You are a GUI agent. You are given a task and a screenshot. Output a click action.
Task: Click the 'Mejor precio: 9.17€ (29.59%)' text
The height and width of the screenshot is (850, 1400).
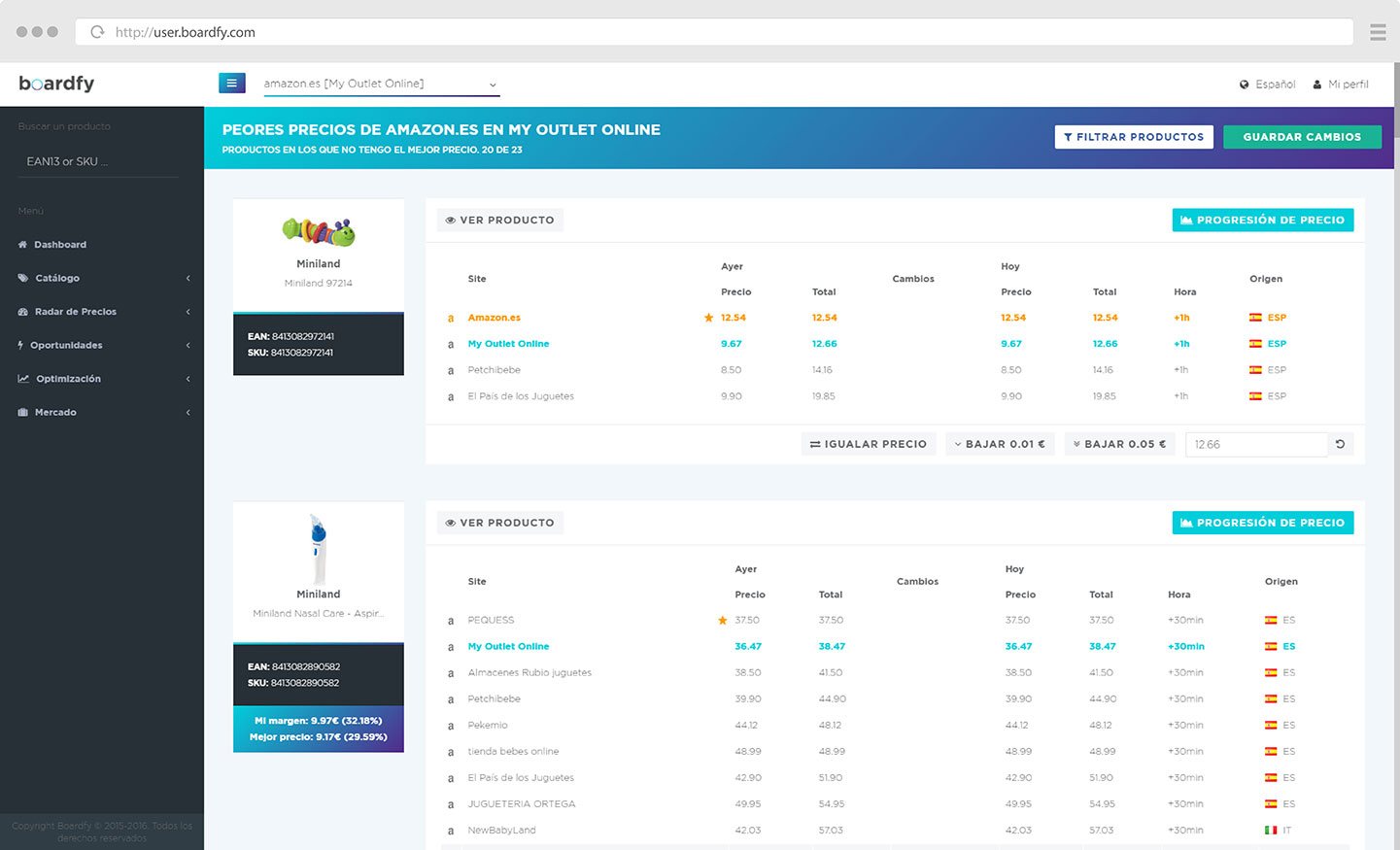click(319, 737)
